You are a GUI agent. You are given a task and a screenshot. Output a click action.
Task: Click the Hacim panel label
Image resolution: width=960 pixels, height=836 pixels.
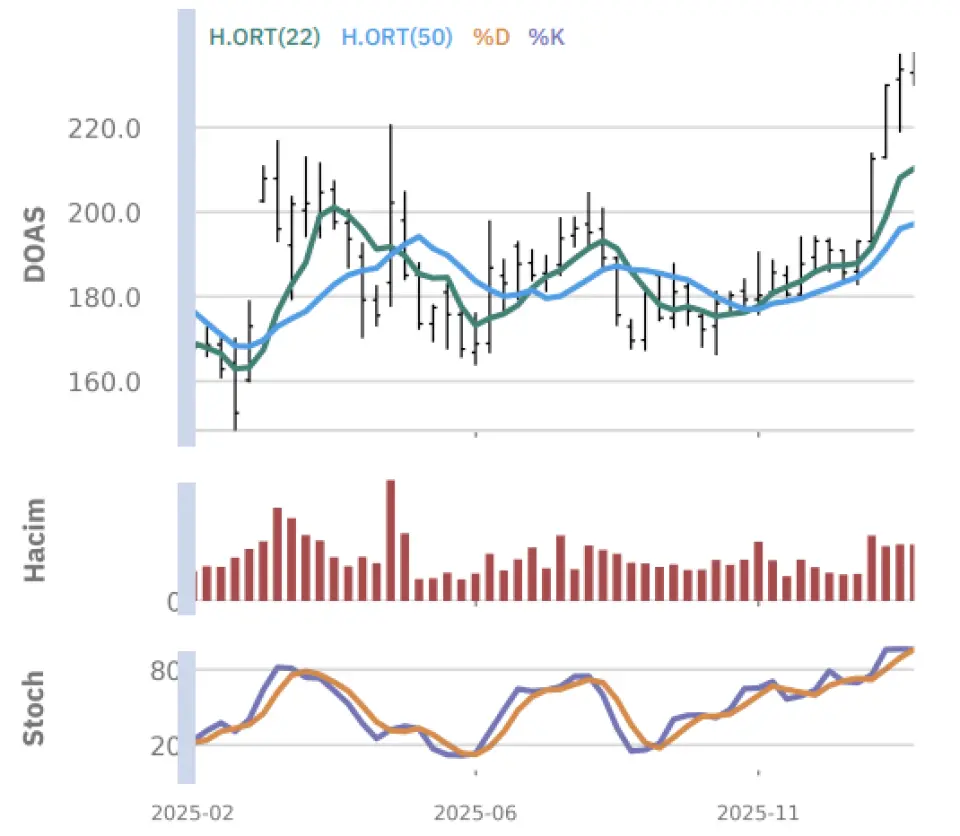click(35, 543)
